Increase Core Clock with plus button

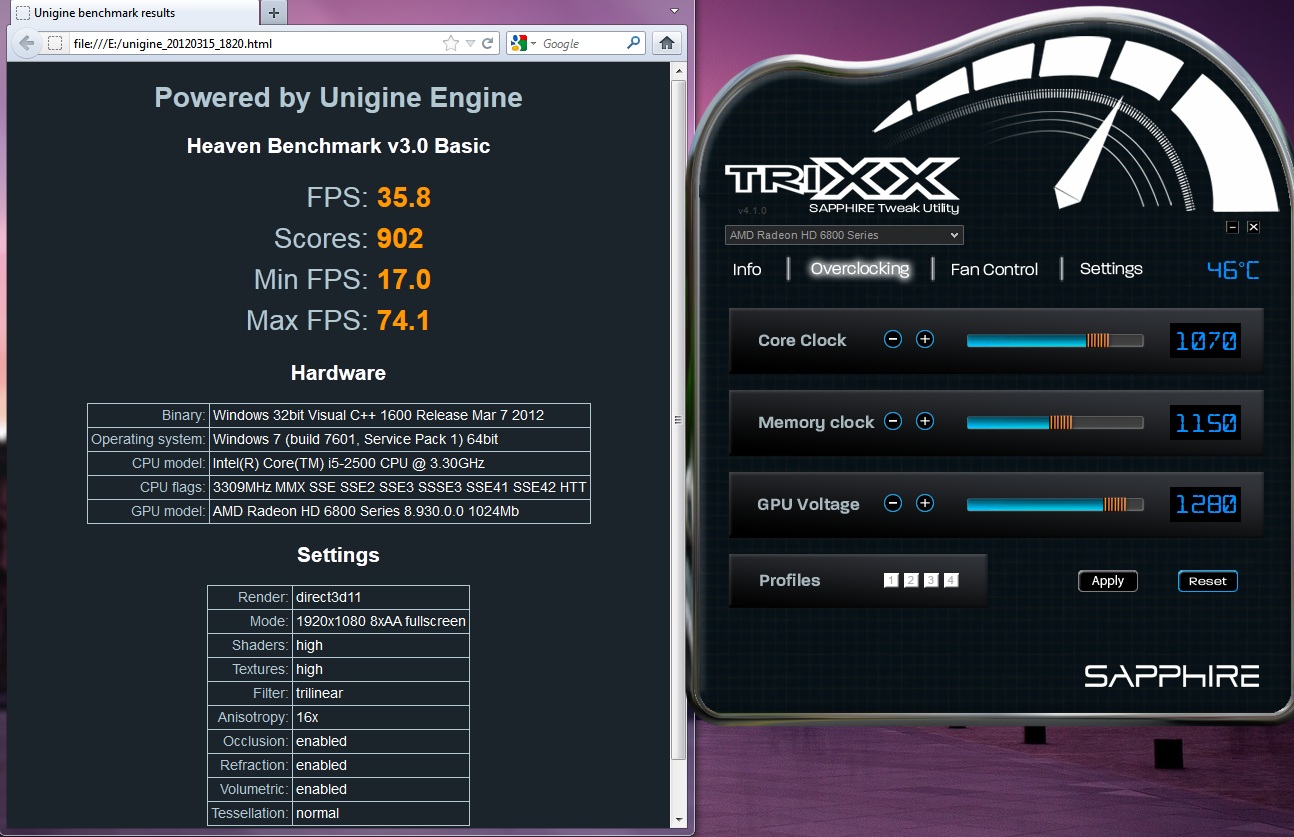925,339
